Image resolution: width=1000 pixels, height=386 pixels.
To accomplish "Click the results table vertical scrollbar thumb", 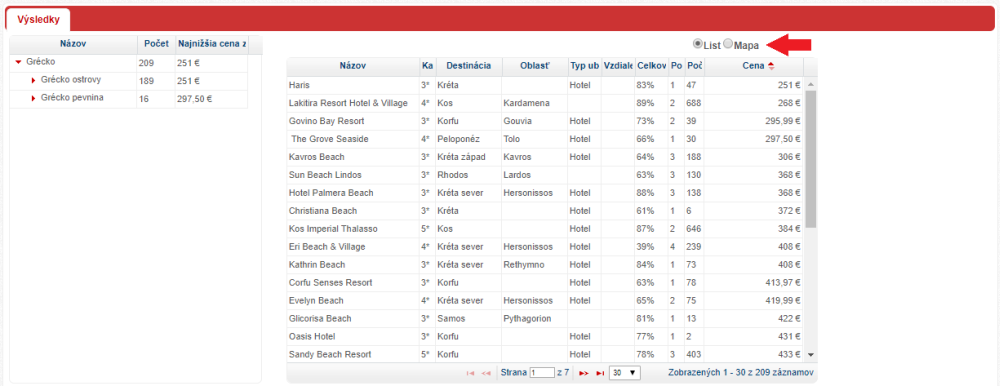I will 811,159.
